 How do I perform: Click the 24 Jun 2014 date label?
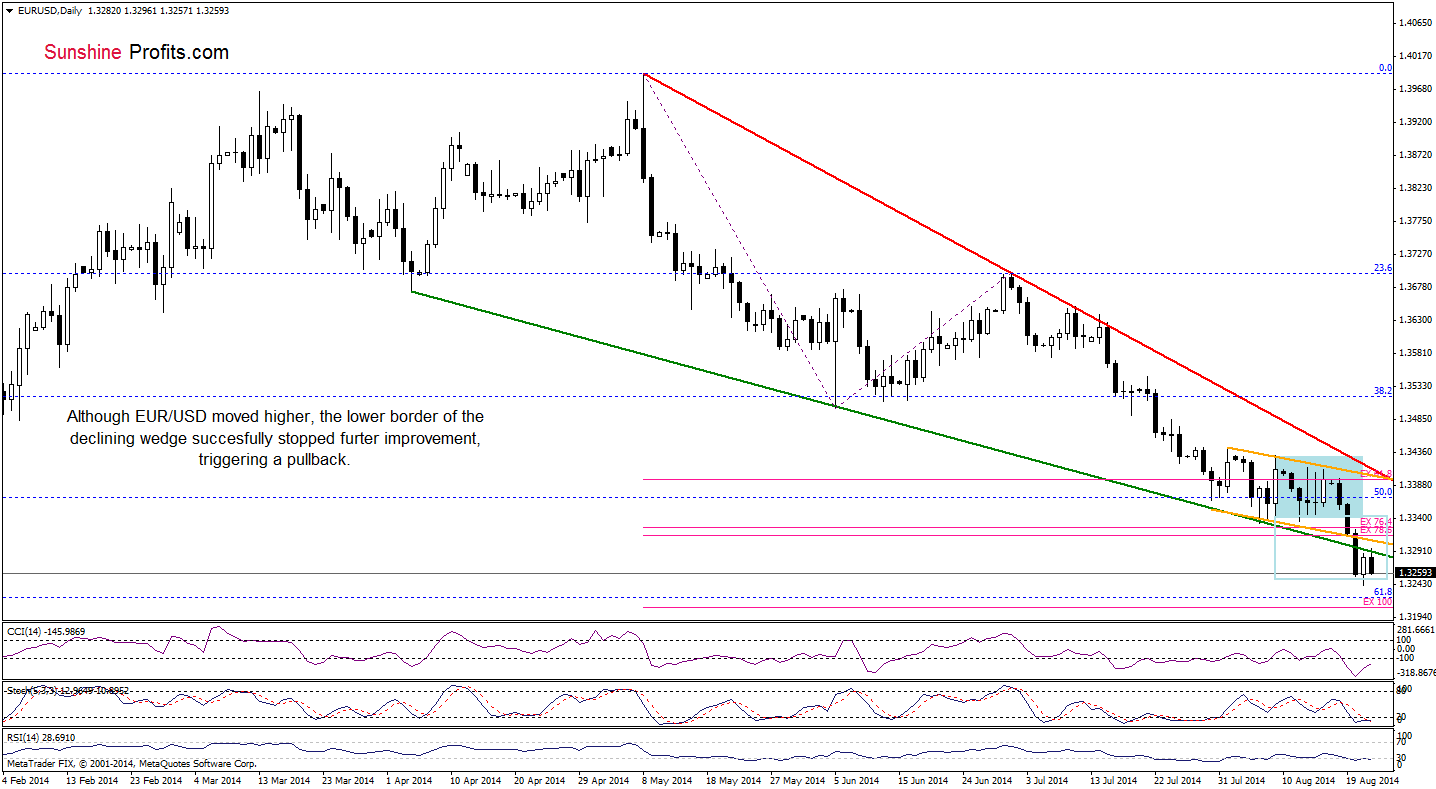tap(988, 779)
